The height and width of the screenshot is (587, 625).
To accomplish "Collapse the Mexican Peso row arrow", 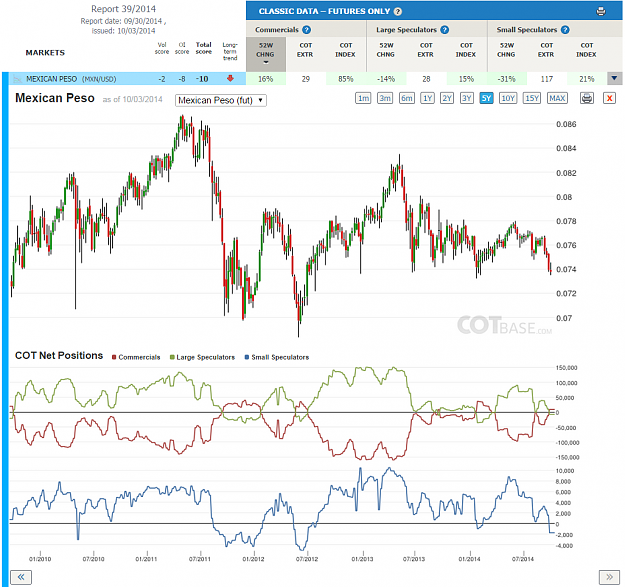I will pyautogui.click(x=614, y=79).
